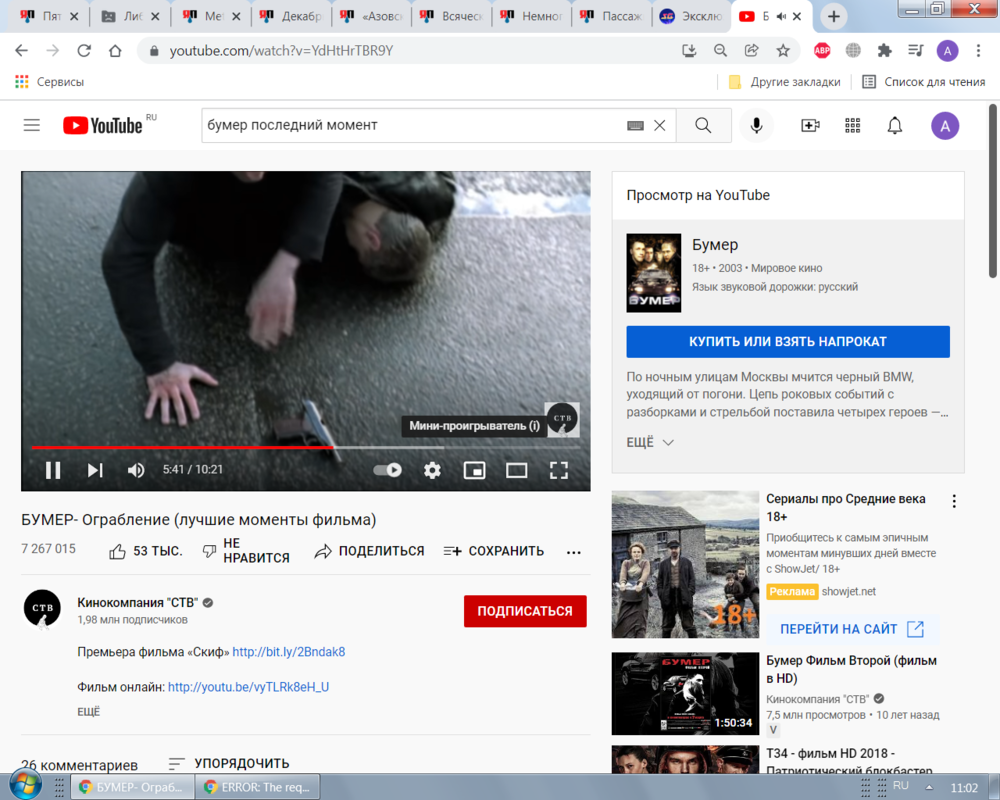Share the video via ПОДЕЛИТЬСЯ
Viewport: 1000px width, 800px height.
click(x=369, y=551)
